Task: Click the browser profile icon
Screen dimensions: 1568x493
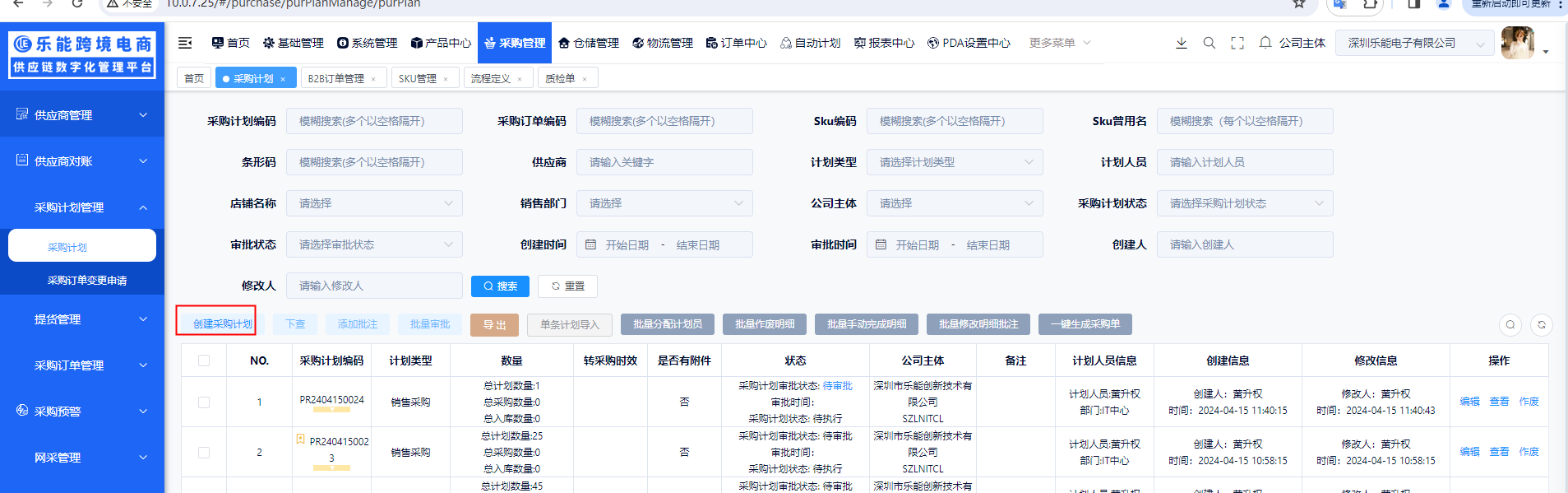Action: tap(1443, 4)
